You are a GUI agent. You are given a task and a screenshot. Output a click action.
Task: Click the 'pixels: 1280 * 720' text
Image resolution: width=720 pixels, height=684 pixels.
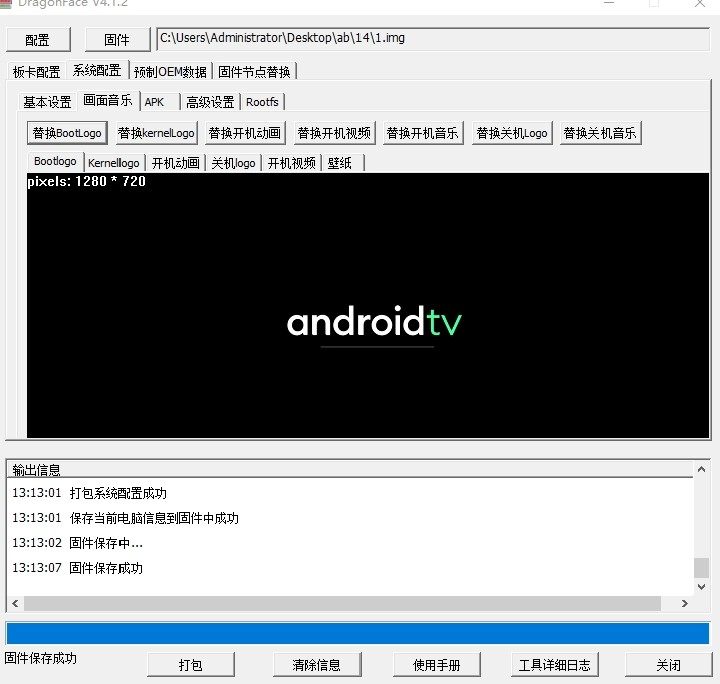[x=86, y=181]
